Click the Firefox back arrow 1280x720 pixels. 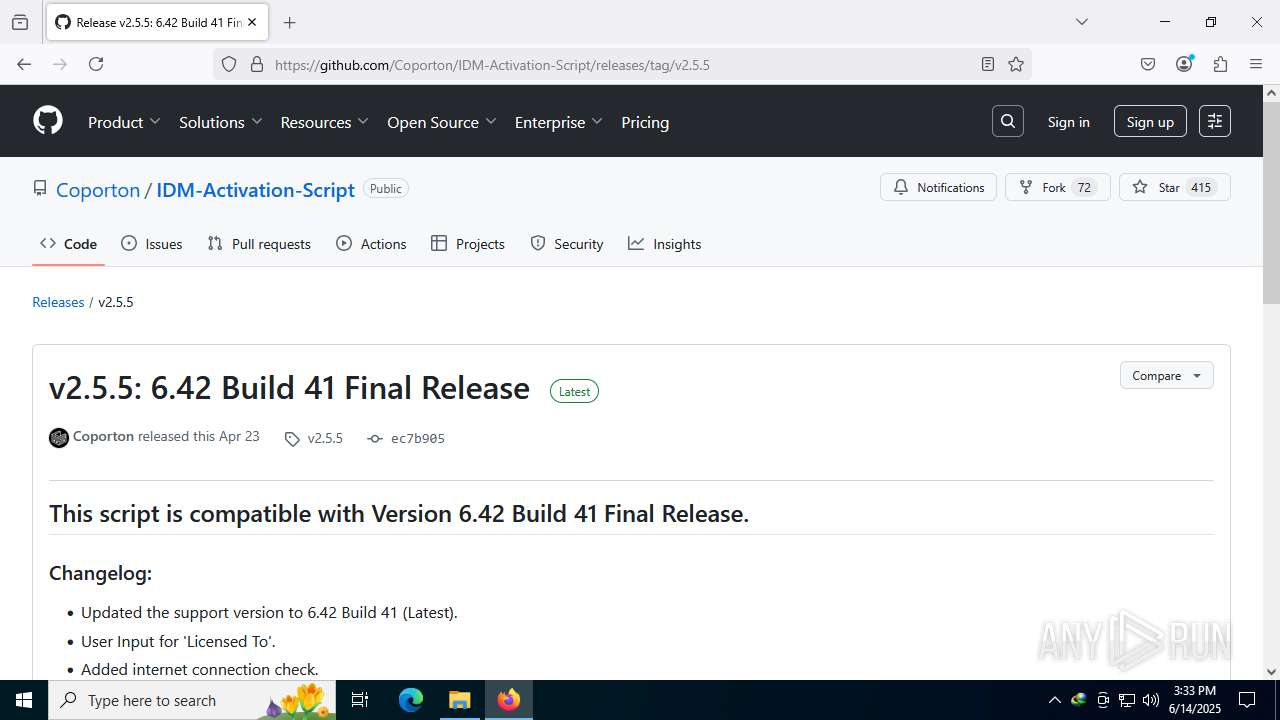24,64
